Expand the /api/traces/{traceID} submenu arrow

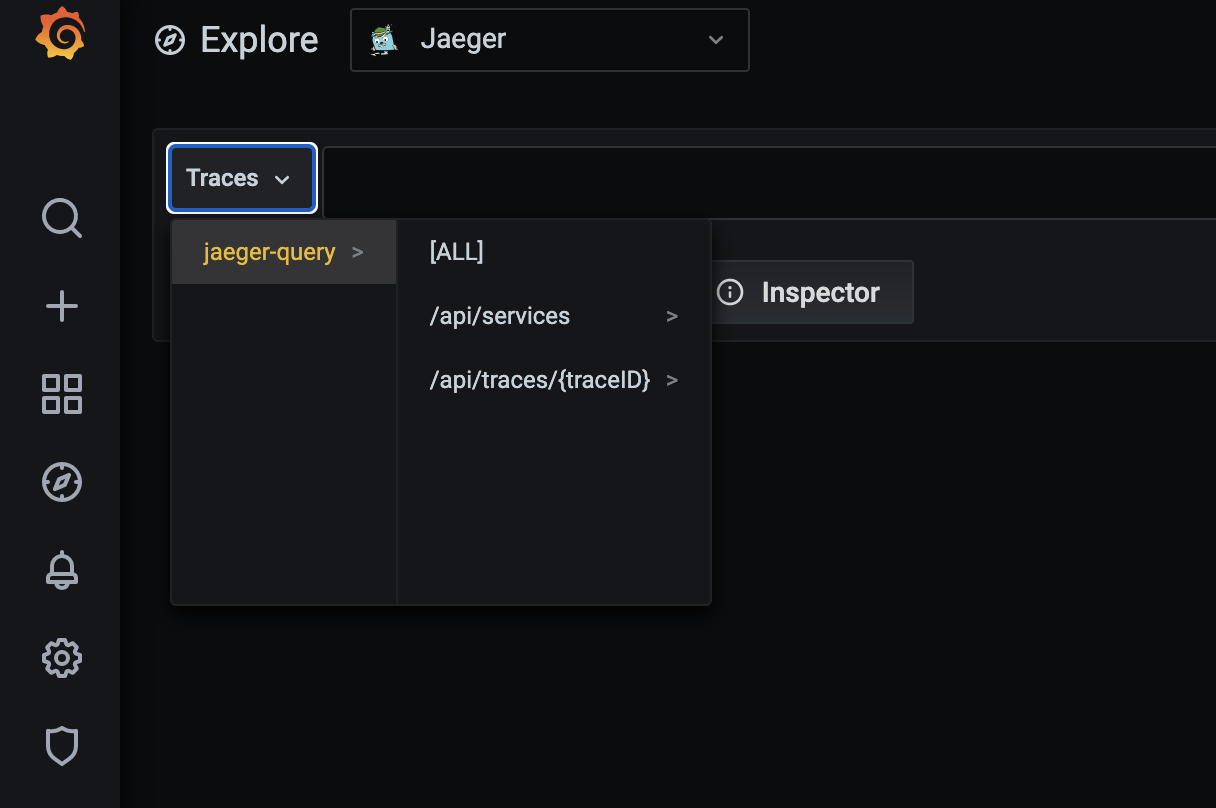[x=672, y=380]
